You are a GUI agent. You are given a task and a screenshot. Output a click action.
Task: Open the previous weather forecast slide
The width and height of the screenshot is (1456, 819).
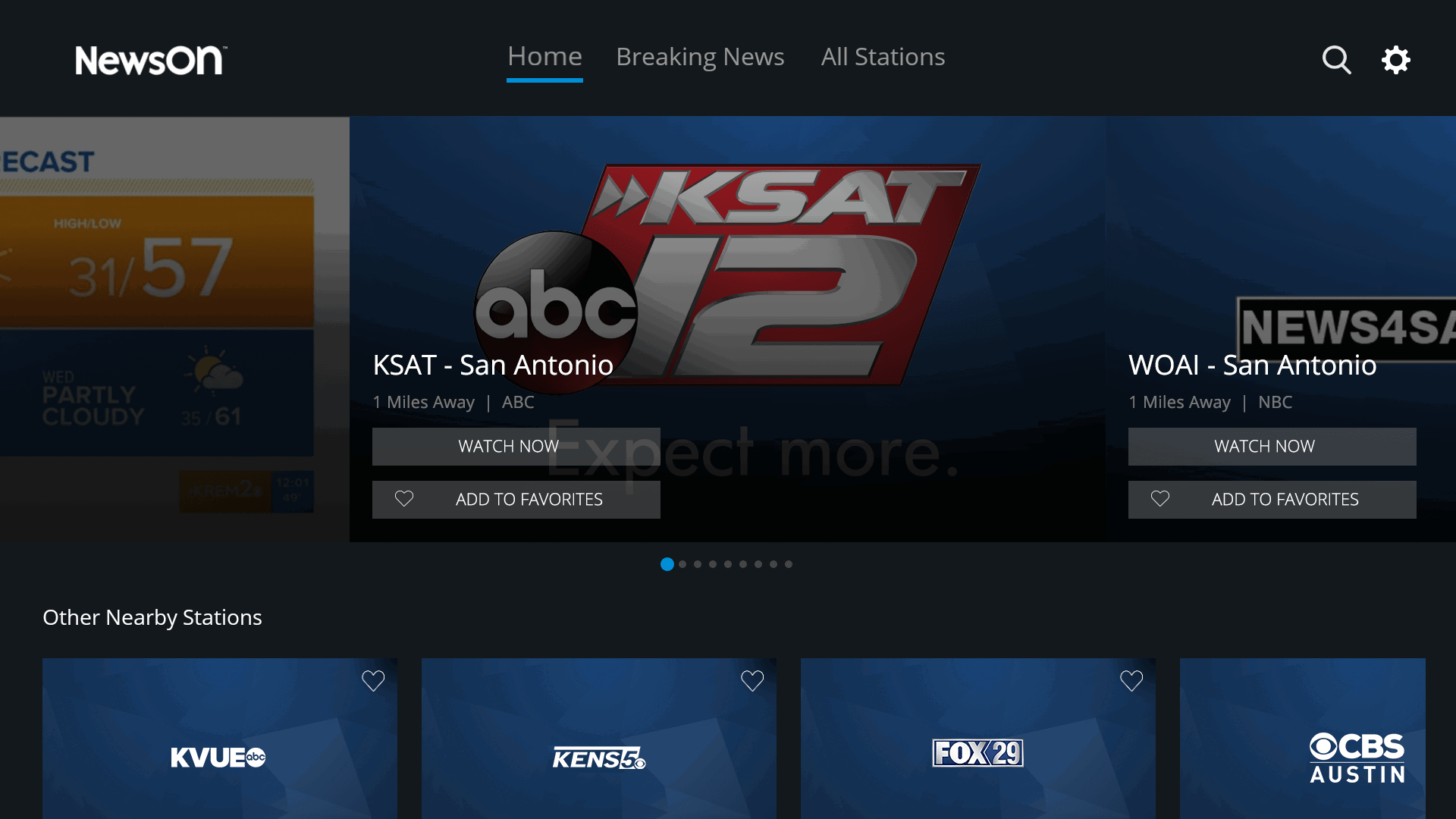coord(174,328)
